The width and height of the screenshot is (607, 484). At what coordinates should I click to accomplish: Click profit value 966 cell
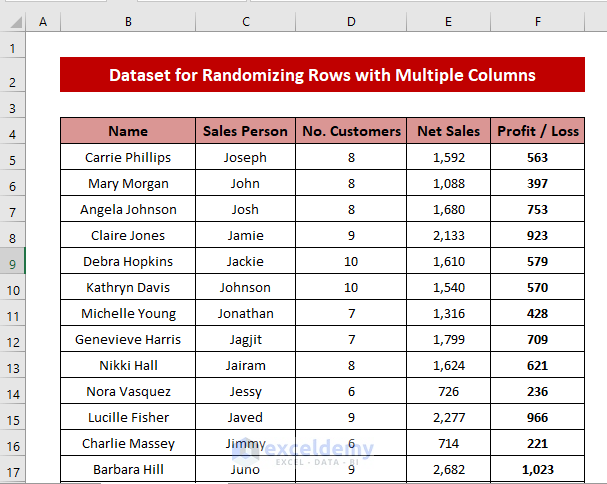coord(537,417)
